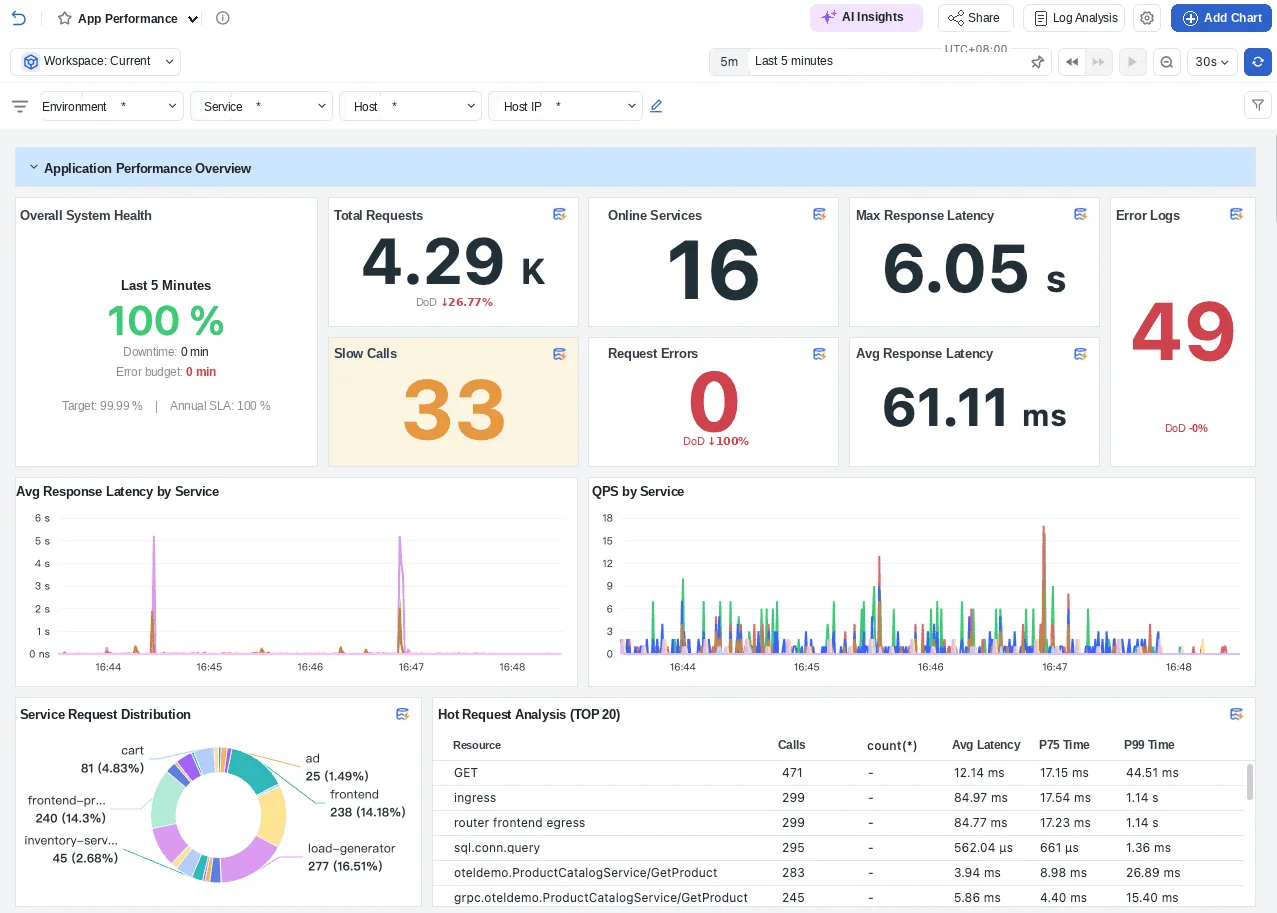The height and width of the screenshot is (913, 1277).
Task: Click the 49 Error Logs value
Action: coord(1183,333)
